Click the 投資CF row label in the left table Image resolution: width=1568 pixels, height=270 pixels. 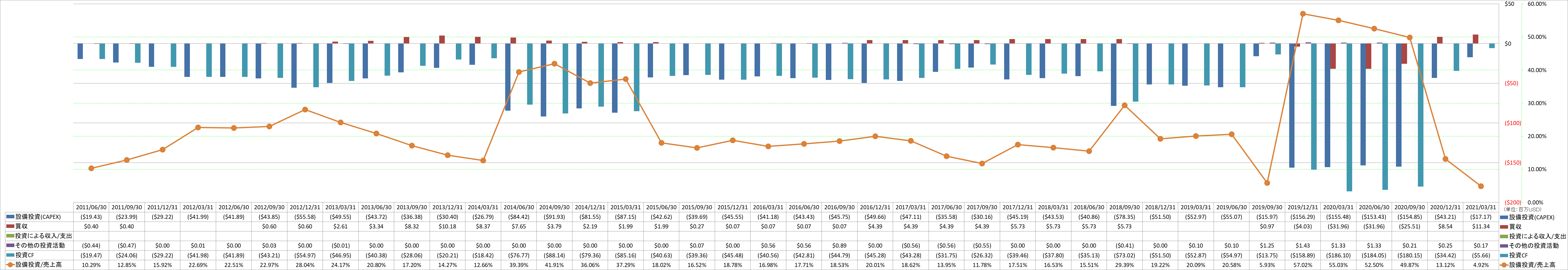click(x=25, y=255)
